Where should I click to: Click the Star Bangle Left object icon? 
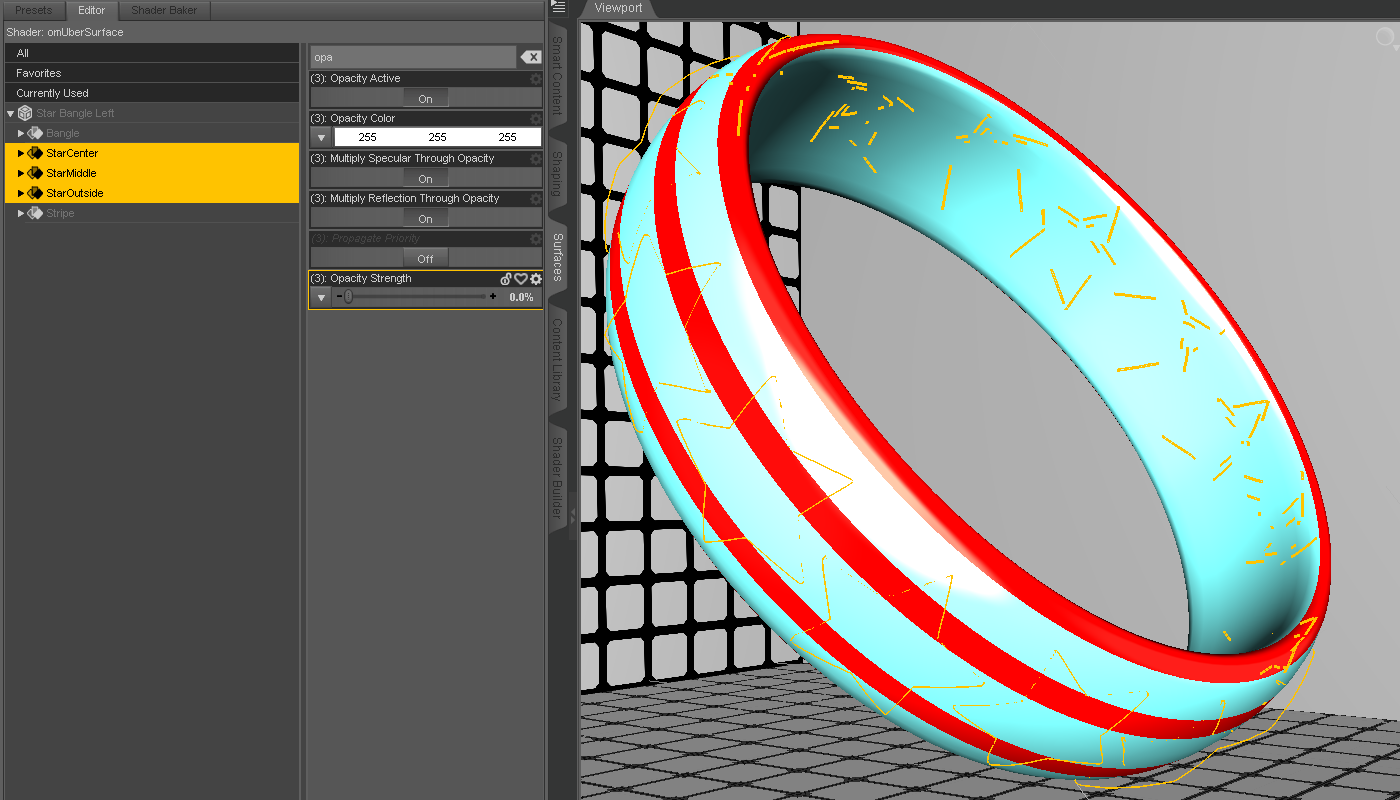[x=25, y=113]
